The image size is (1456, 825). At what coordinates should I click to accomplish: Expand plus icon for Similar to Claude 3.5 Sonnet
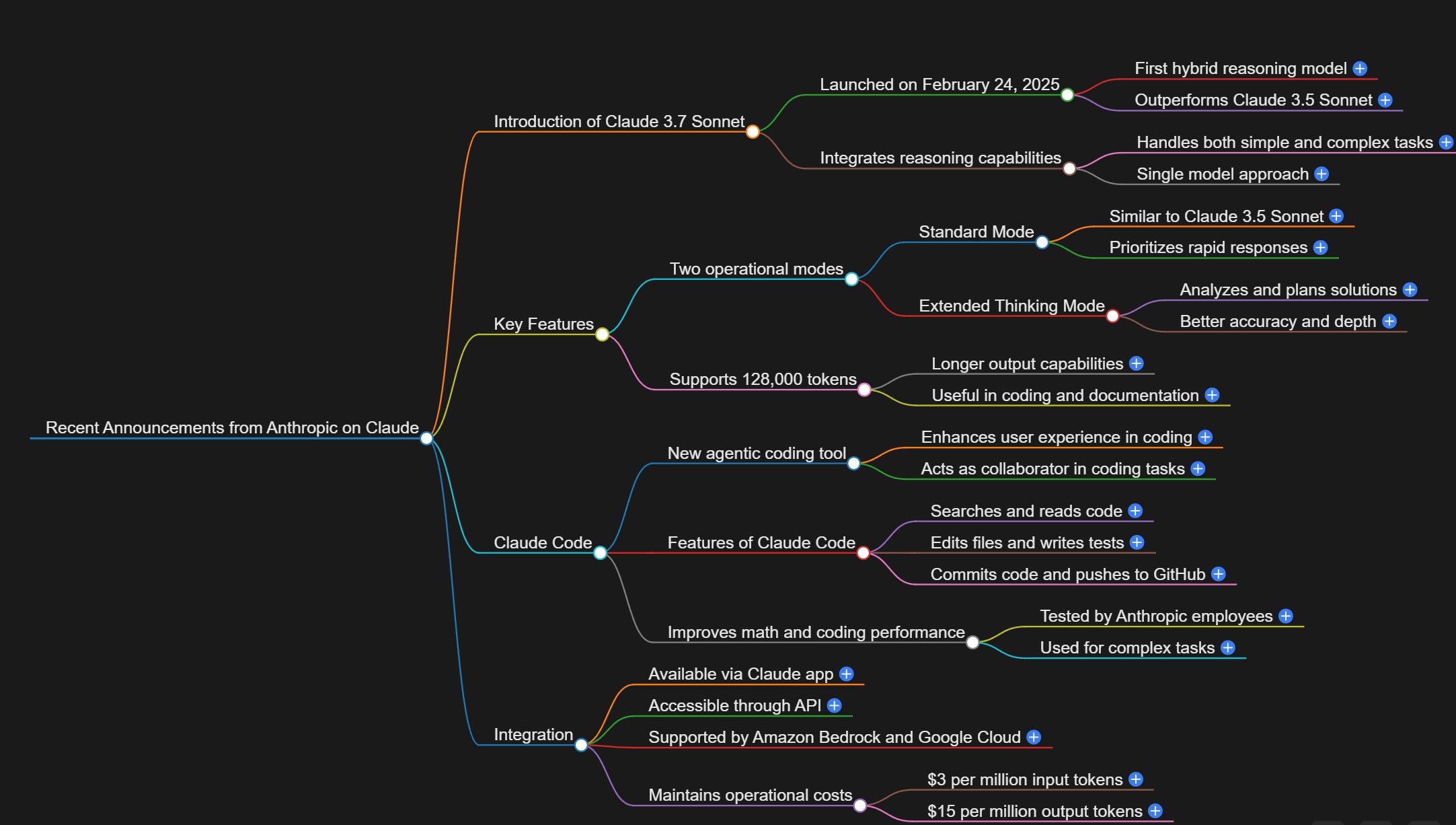1336,216
